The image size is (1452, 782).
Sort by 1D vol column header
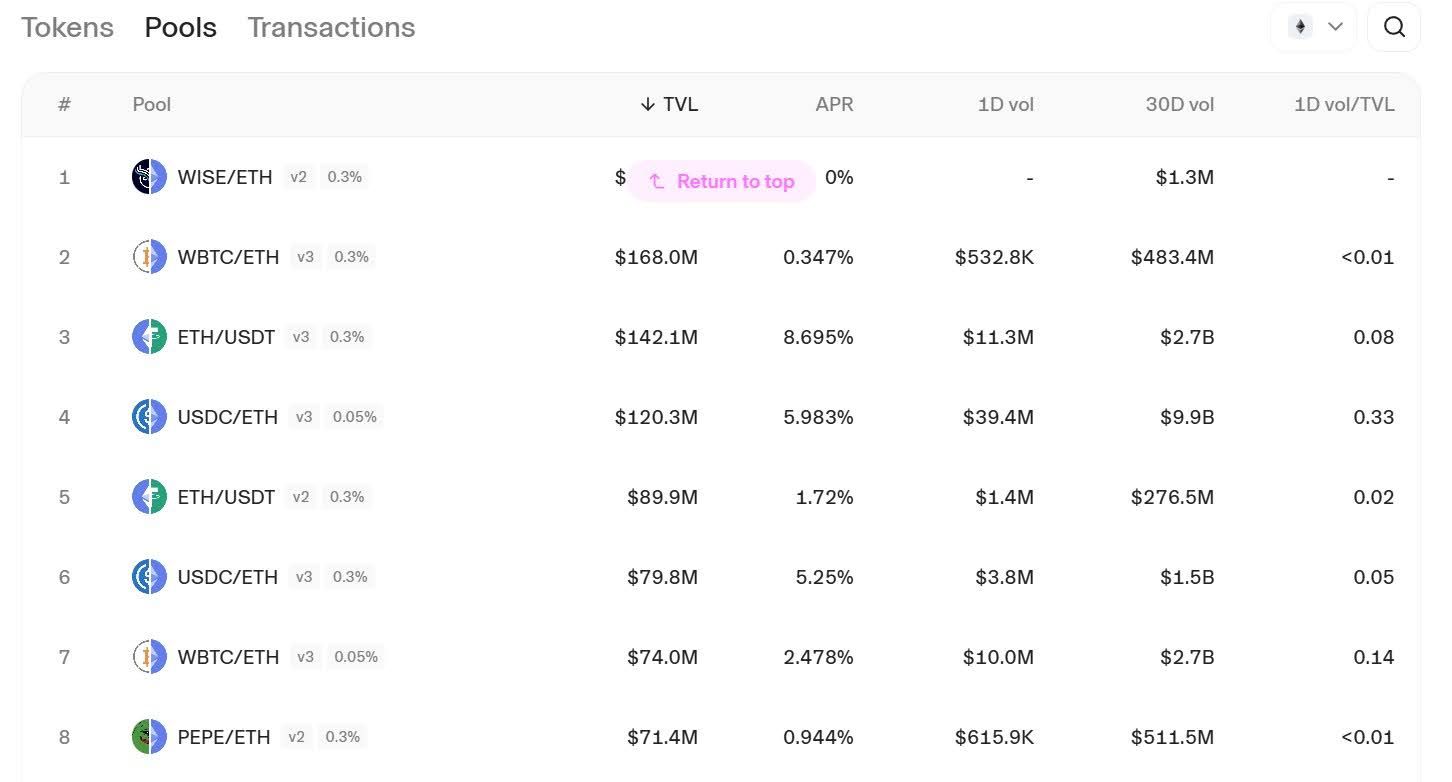pyautogui.click(x=1005, y=104)
